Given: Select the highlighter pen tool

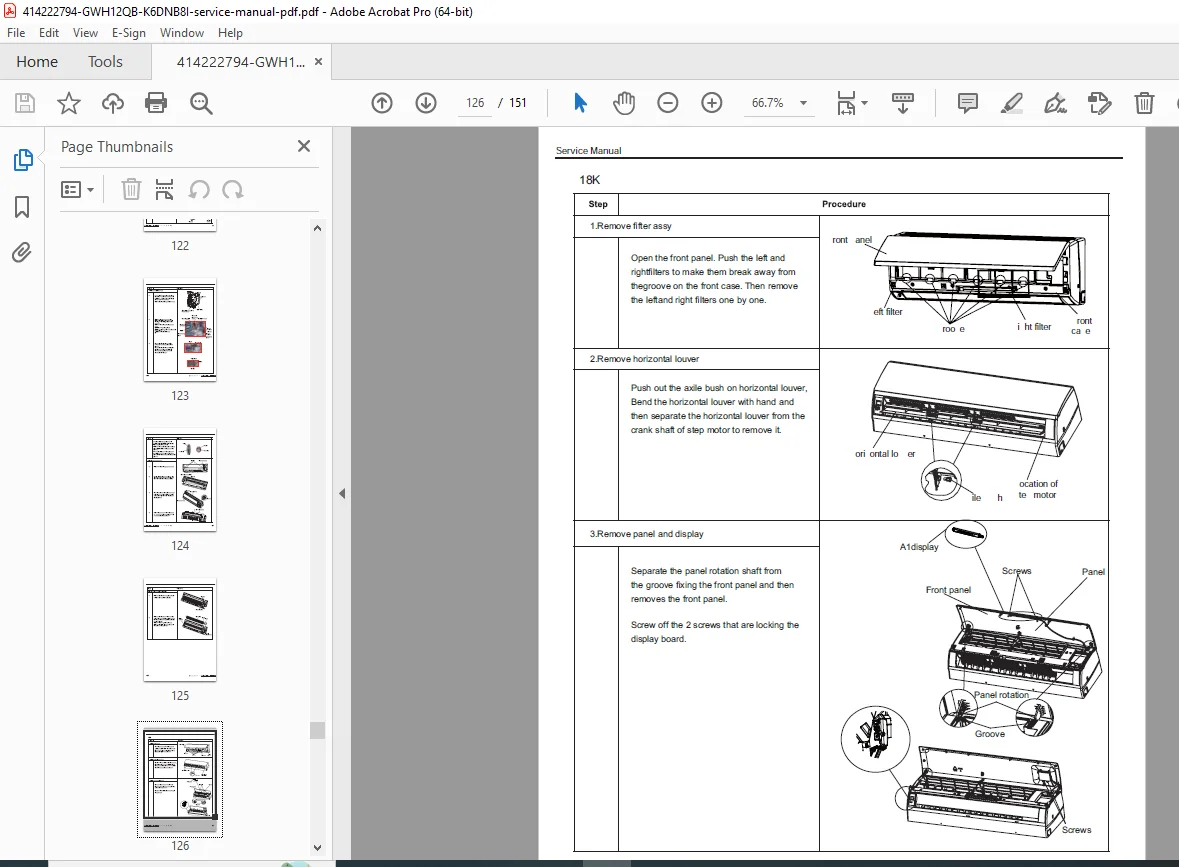Looking at the screenshot, I should pos(1012,103).
